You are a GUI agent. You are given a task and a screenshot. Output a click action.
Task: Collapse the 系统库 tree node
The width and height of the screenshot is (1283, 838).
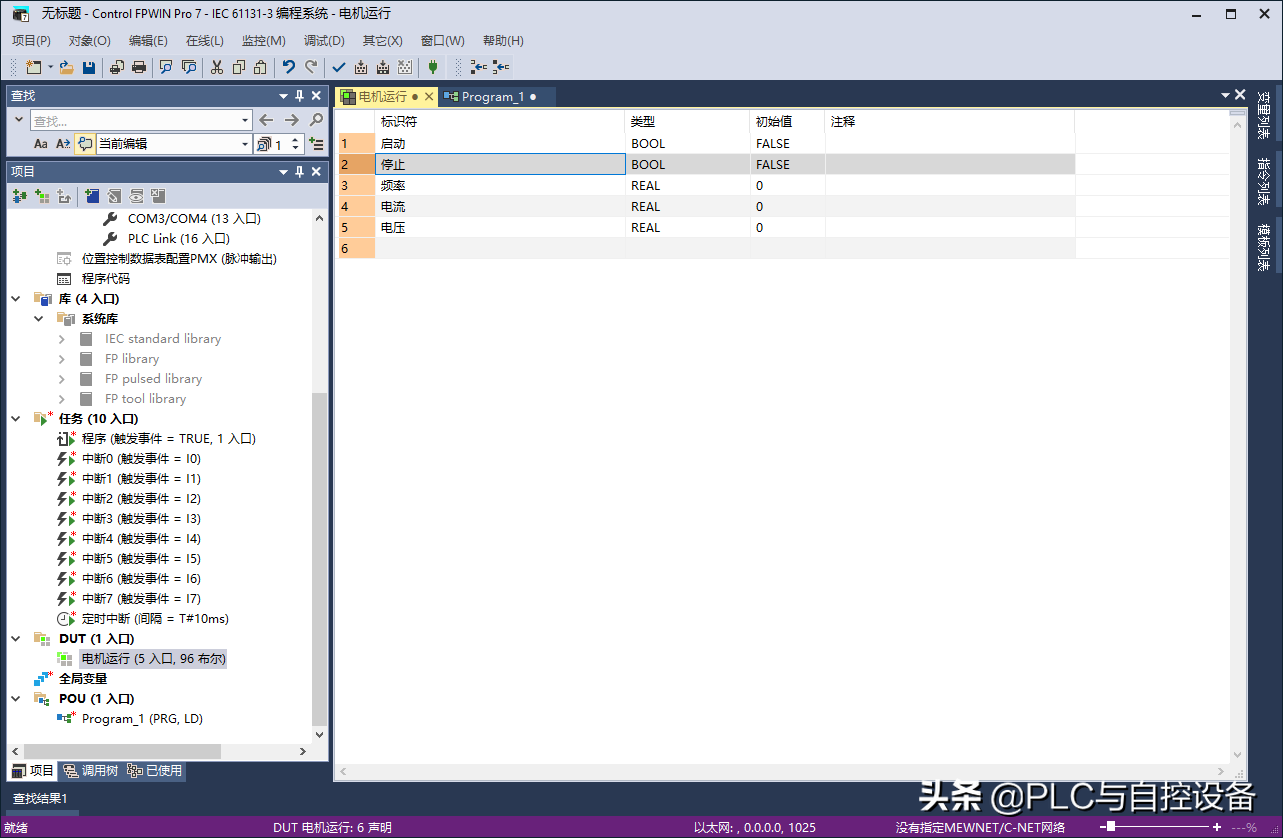coord(39,319)
